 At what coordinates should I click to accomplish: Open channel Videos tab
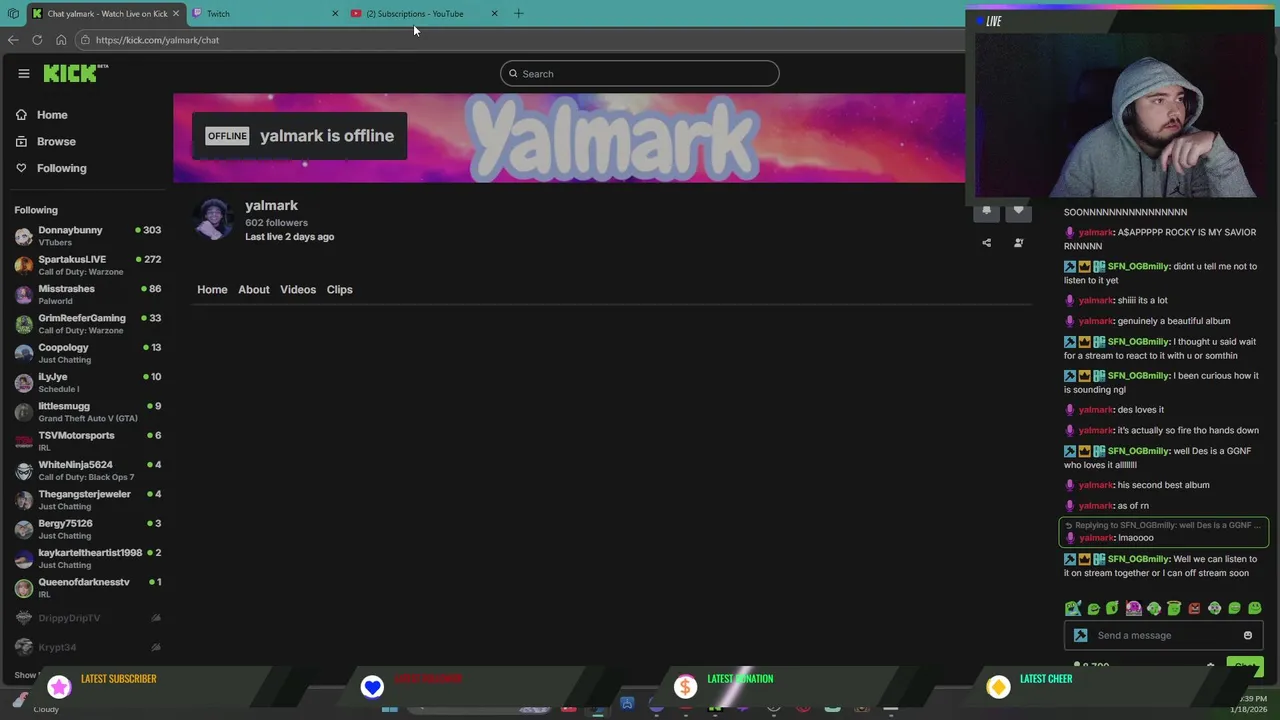coord(298,289)
